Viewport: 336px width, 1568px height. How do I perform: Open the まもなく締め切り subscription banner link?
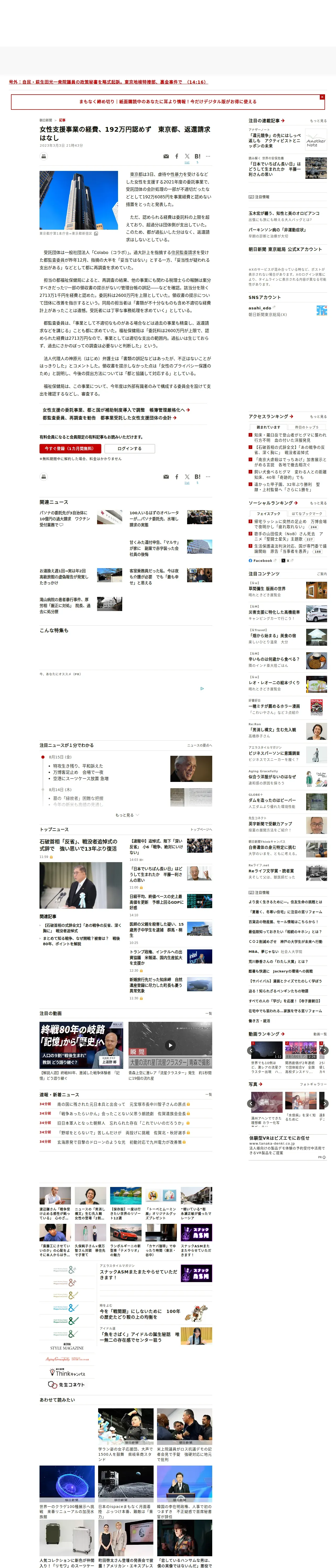168,102
